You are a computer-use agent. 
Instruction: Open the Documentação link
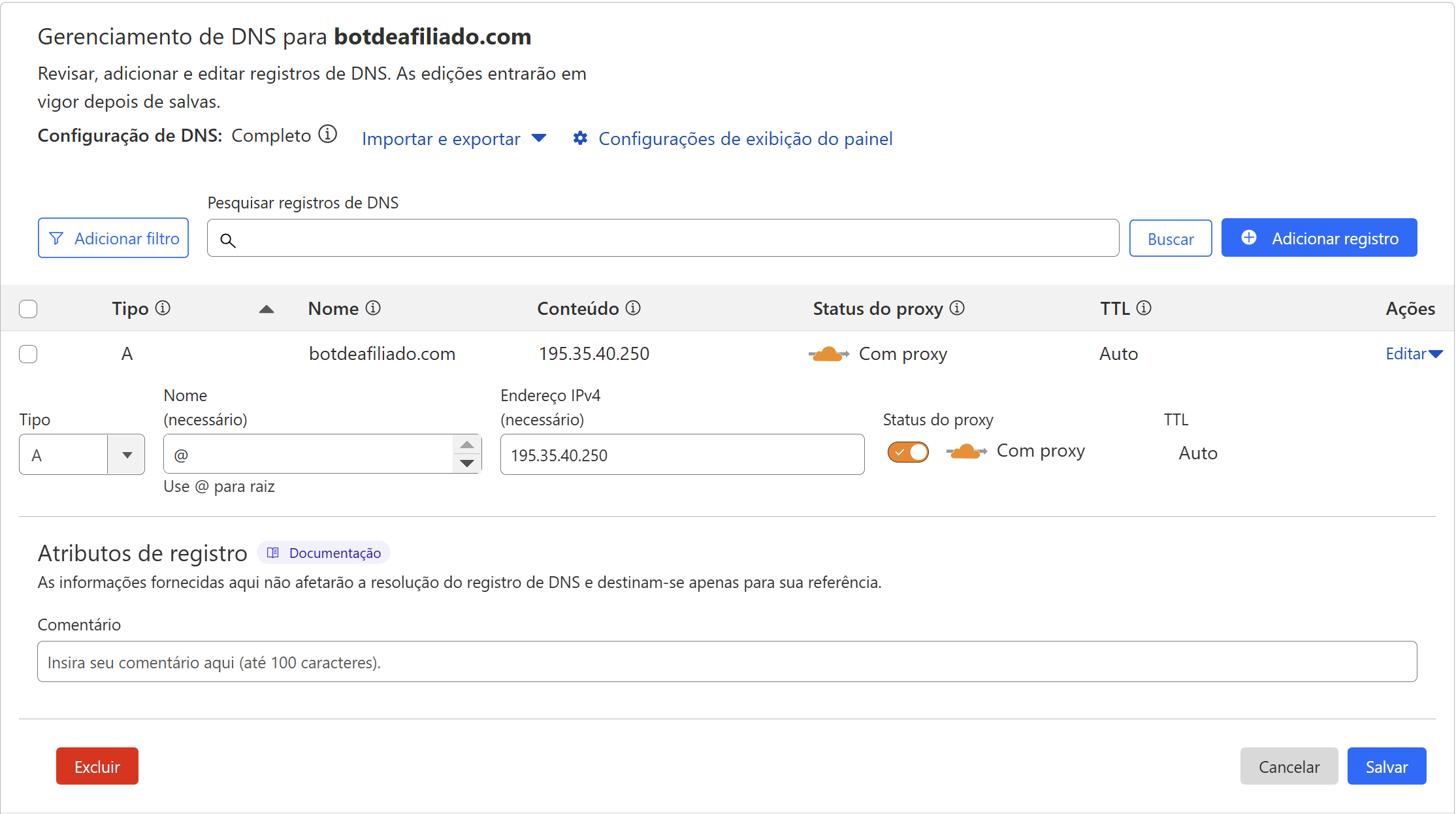[323, 553]
